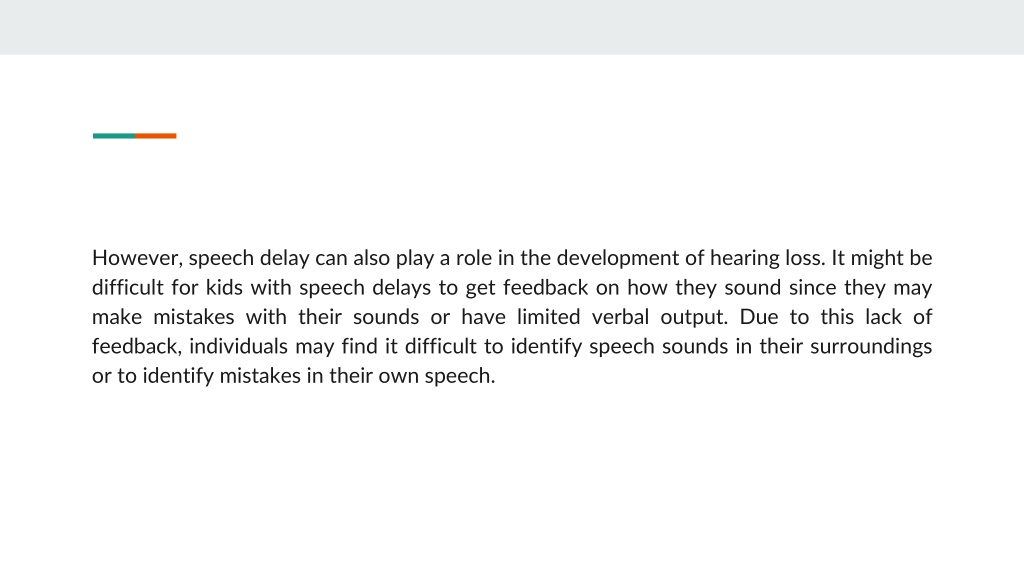Click the word "limited" in third line
Viewport: 1024px width, 576px height.
pyautogui.click(x=549, y=317)
